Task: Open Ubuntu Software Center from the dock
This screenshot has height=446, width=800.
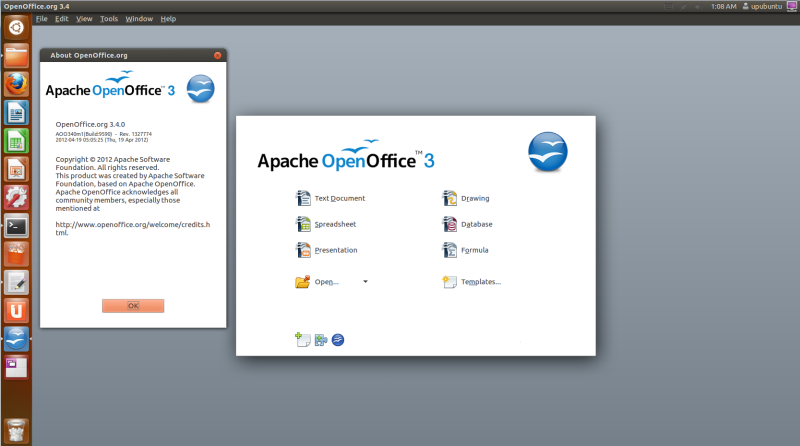Action: pyautogui.click(x=16, y=254)
